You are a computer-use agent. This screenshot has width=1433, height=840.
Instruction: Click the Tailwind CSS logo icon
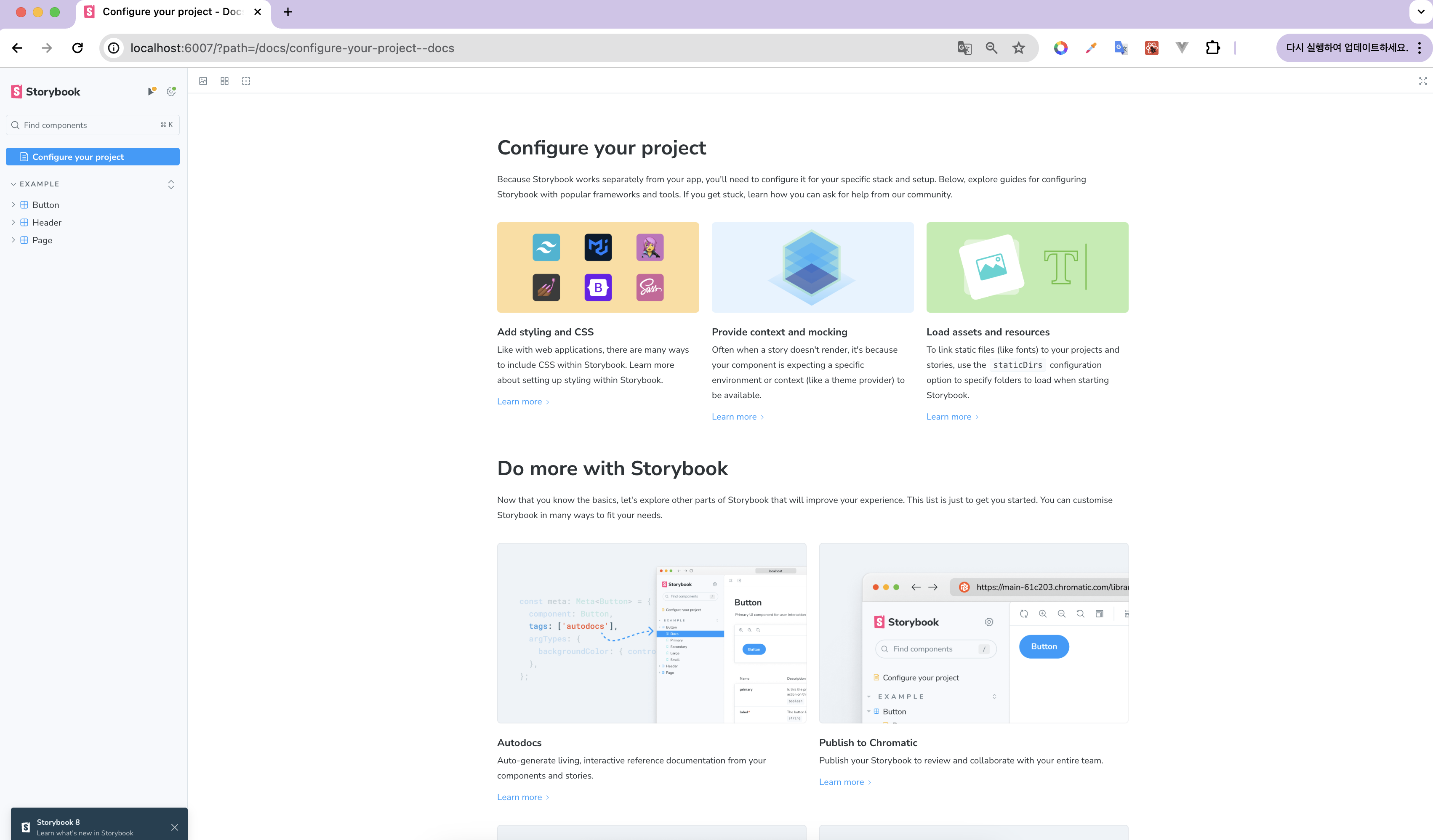click(x=546, y=247)
